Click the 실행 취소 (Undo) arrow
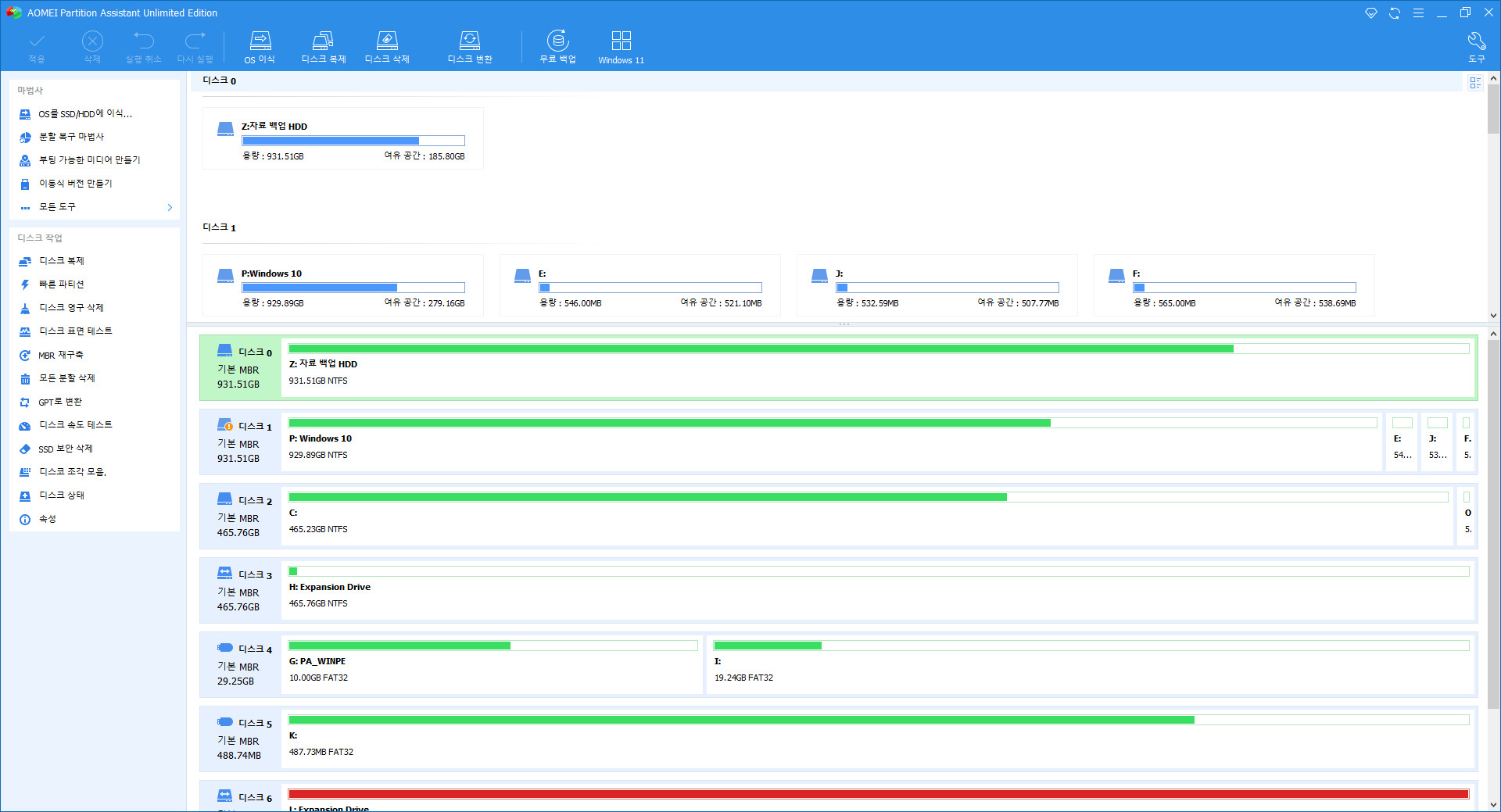 click(144, 41)
